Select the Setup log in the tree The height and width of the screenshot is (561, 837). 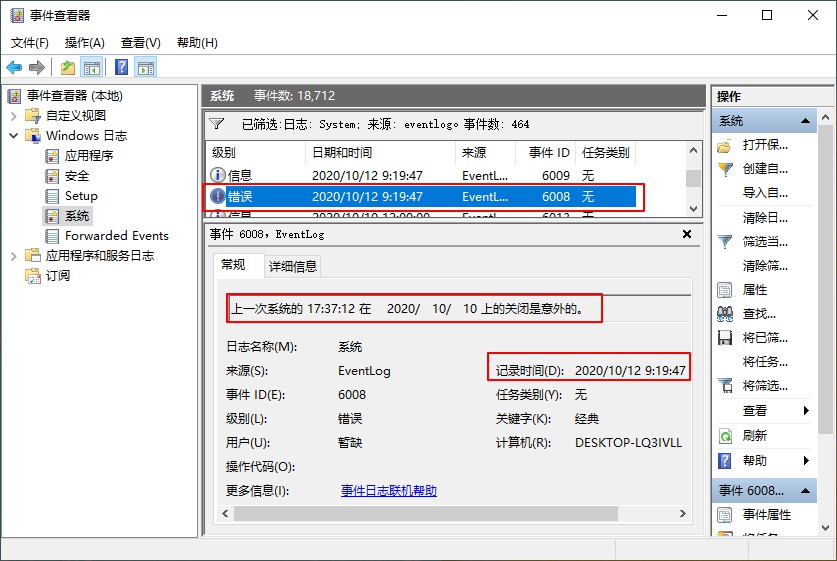(81, 196)
